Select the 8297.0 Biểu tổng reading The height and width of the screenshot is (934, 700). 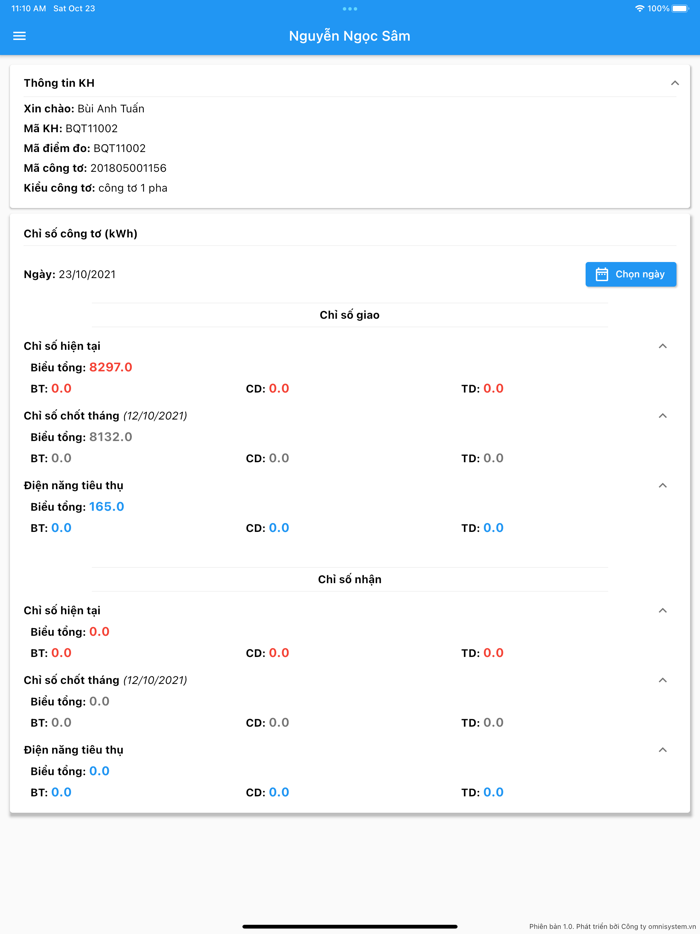point(110,367)
